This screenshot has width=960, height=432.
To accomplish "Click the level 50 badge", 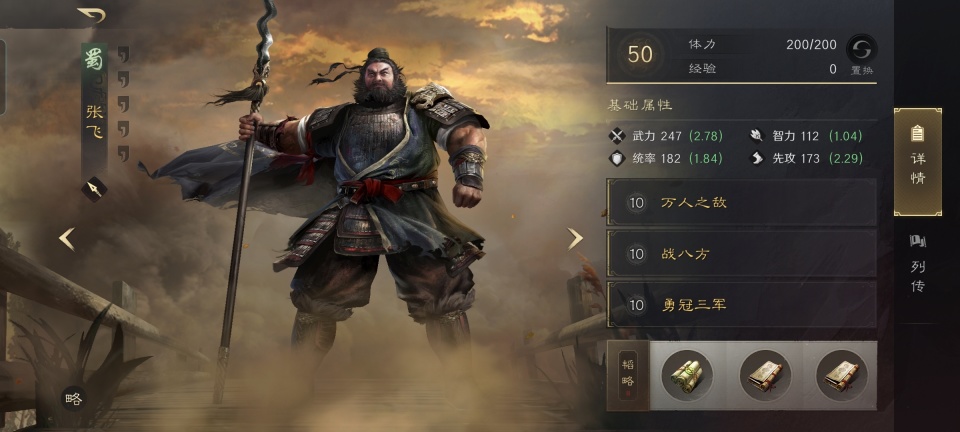I will point(640,55).
